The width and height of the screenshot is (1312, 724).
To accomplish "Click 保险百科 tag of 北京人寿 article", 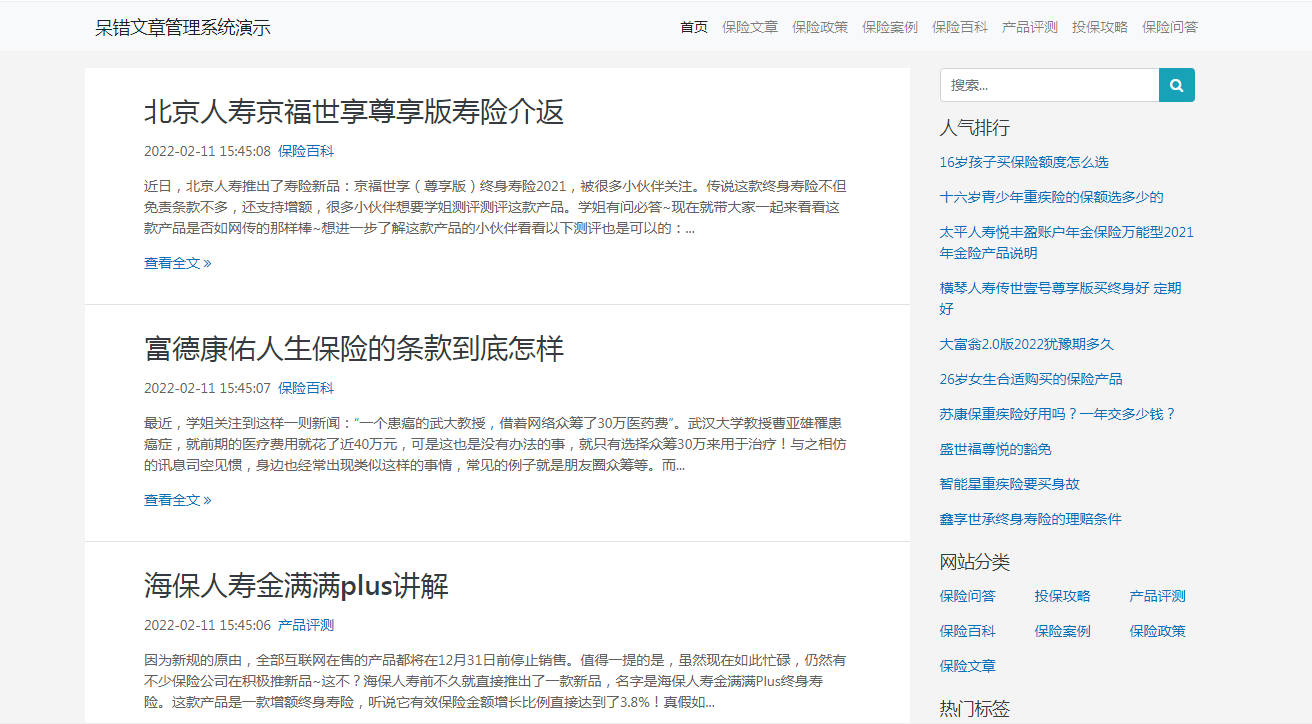I will (x=306, y=151).
